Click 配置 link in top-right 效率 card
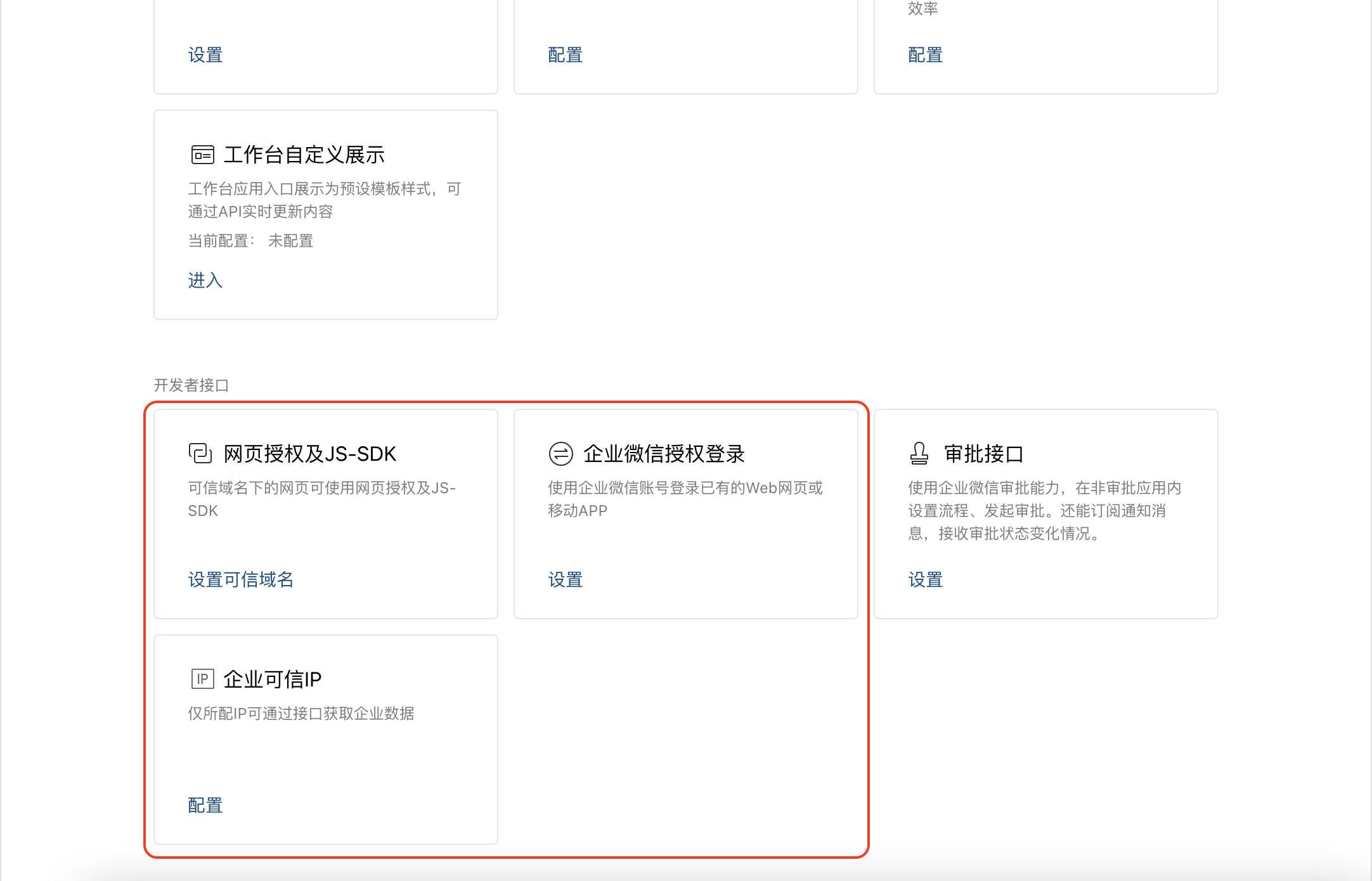1372x881 pixels. (x=926, y=55)
